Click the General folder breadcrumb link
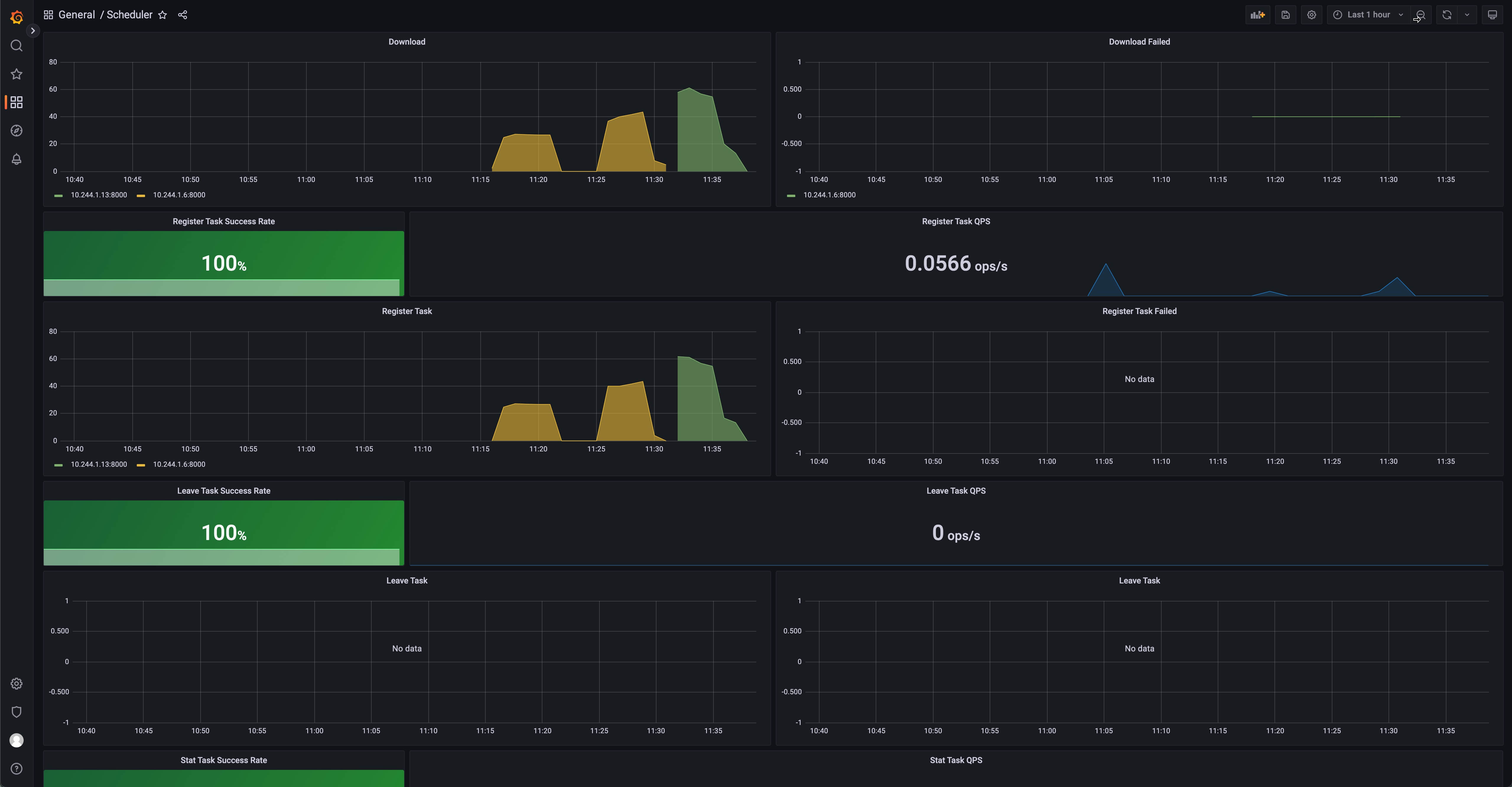1512x787 pixels. 76,15
